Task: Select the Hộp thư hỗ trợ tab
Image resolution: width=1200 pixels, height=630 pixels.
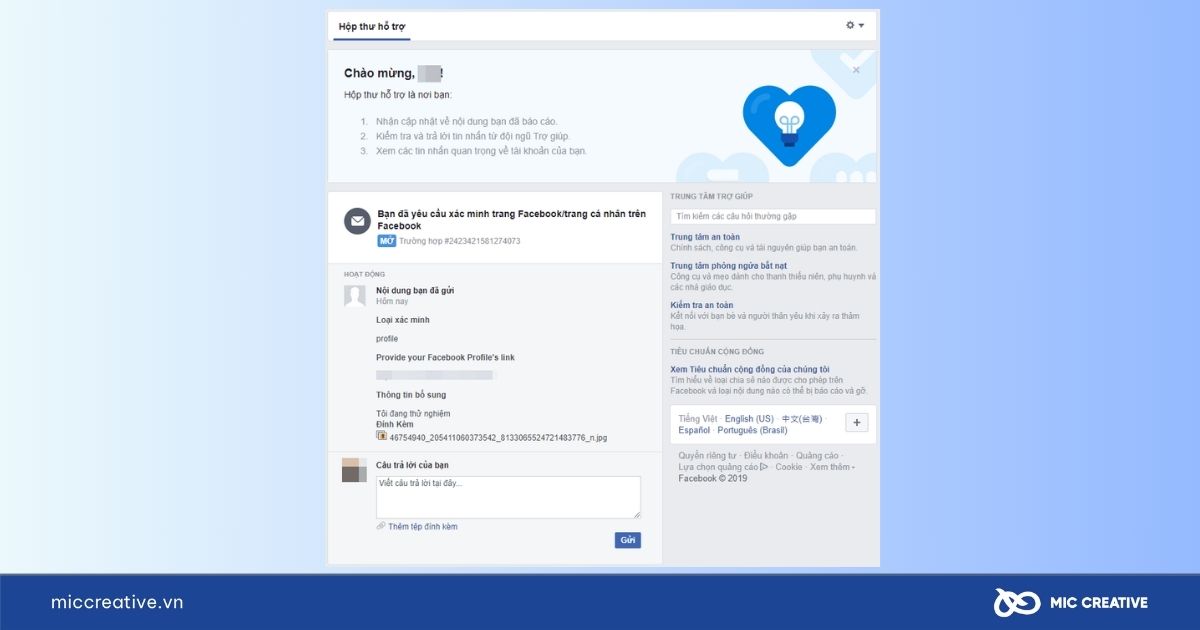Action: pos(371,26)
